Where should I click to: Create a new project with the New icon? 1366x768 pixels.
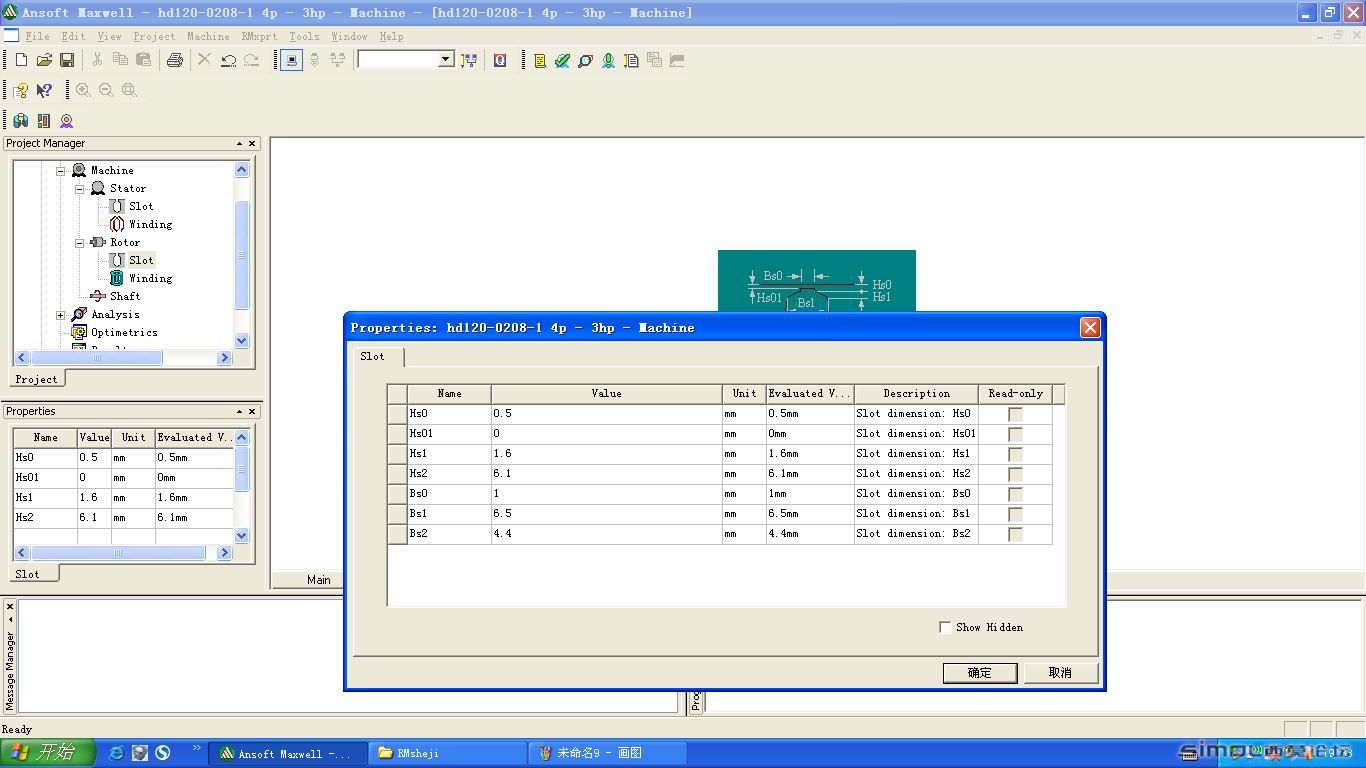coord(21,60)
